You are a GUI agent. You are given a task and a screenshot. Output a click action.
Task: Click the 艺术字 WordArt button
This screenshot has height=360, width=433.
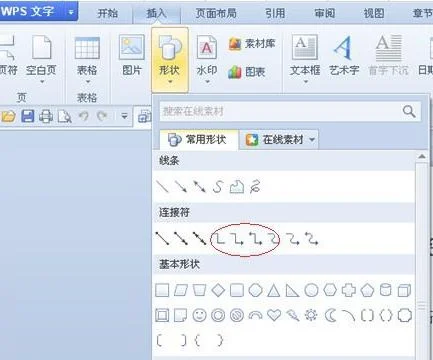coord(344,56)
